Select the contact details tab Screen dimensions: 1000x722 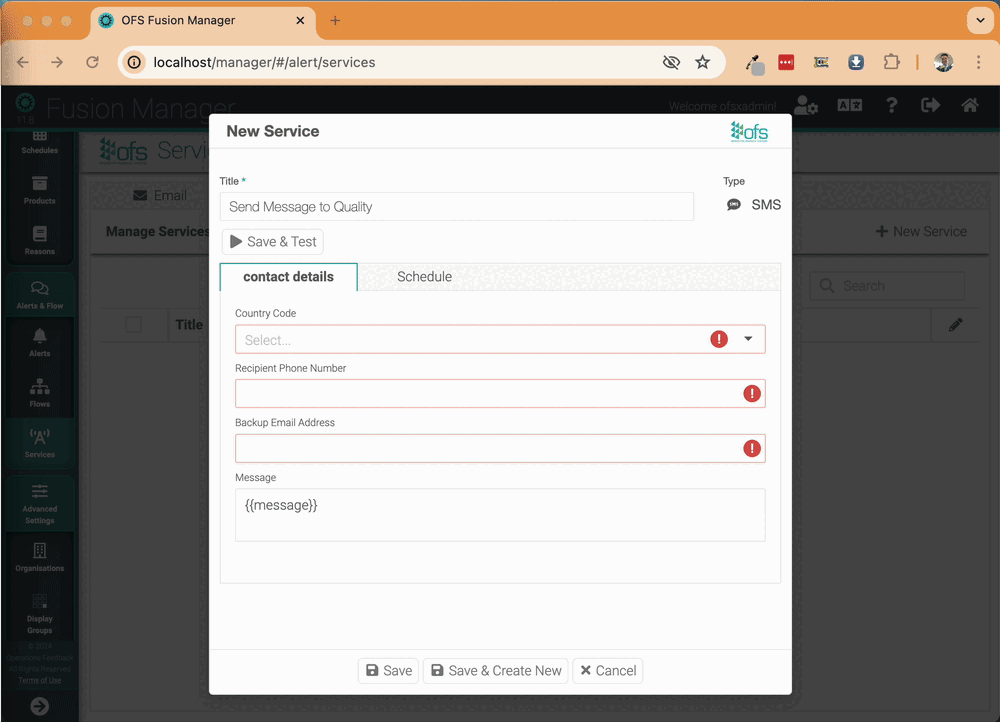point(288,277)
